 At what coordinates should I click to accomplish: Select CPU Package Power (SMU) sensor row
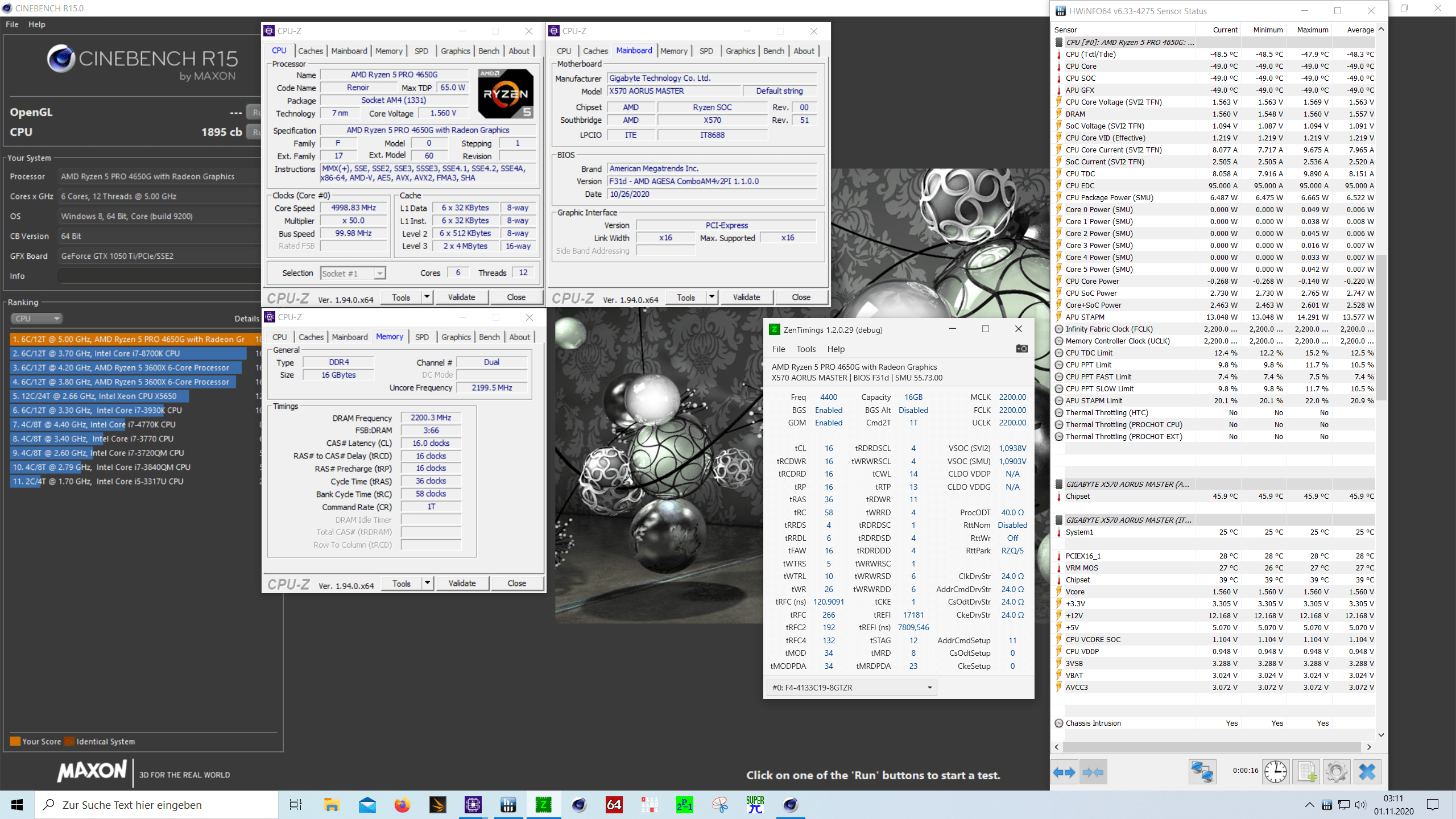pyautogui.click(x=1214, y=197)
